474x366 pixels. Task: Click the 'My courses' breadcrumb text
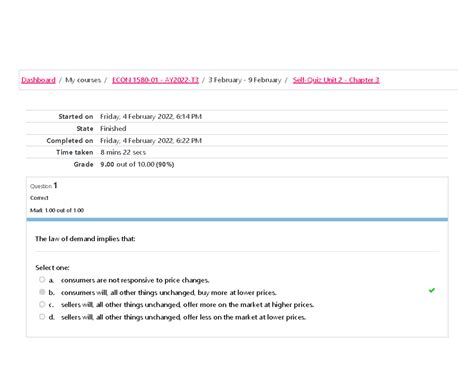click(83, 80)
